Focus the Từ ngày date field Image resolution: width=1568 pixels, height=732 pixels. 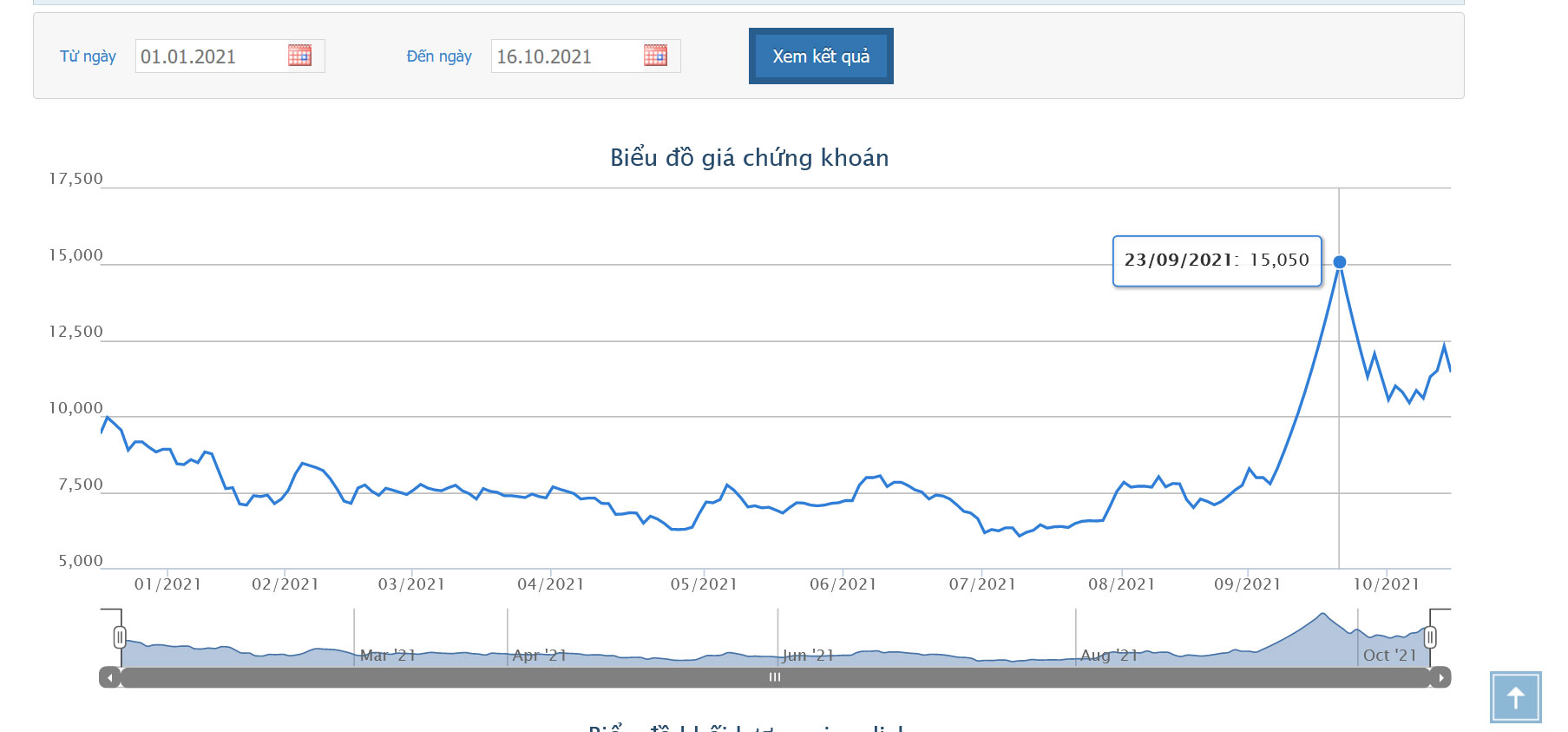210,56
